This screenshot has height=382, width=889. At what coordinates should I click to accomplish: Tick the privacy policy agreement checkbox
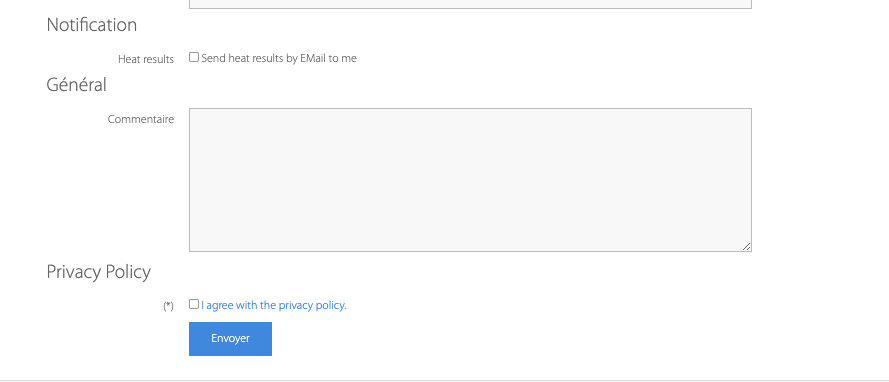click(194, 304)
